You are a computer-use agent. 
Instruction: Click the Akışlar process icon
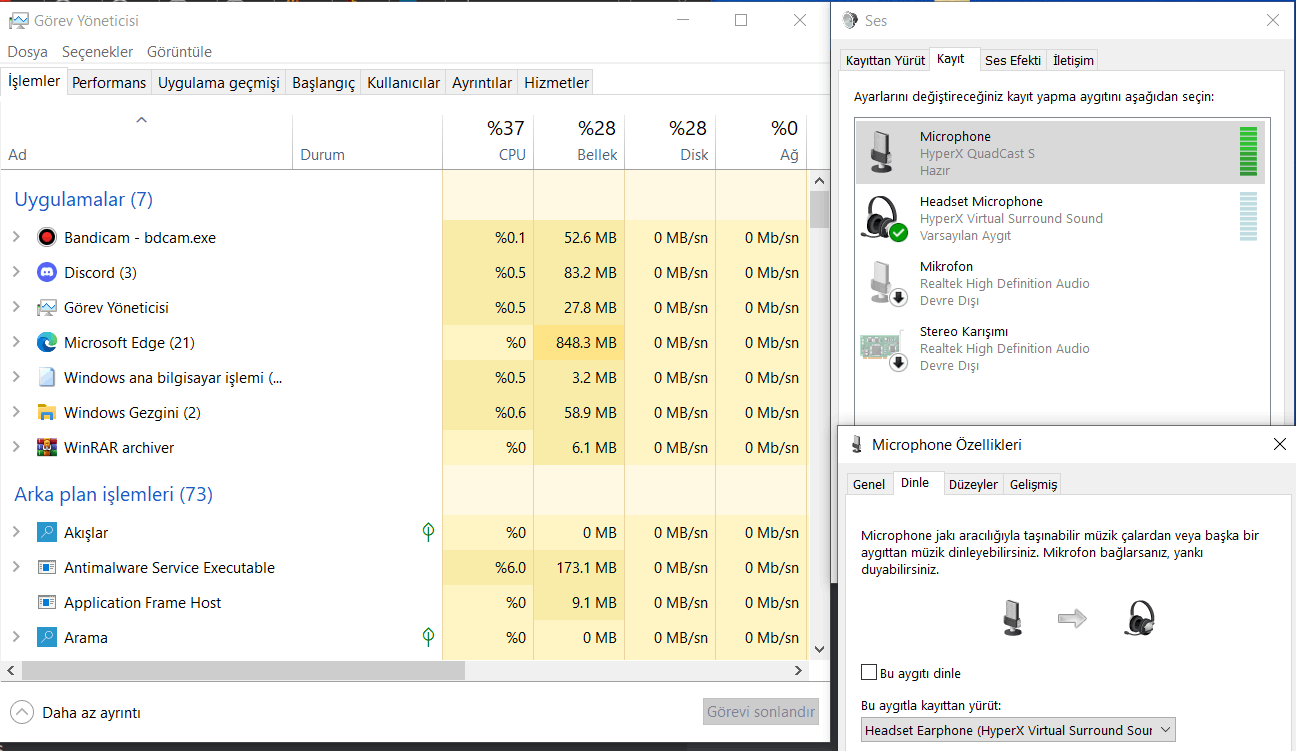pos(46,533)
